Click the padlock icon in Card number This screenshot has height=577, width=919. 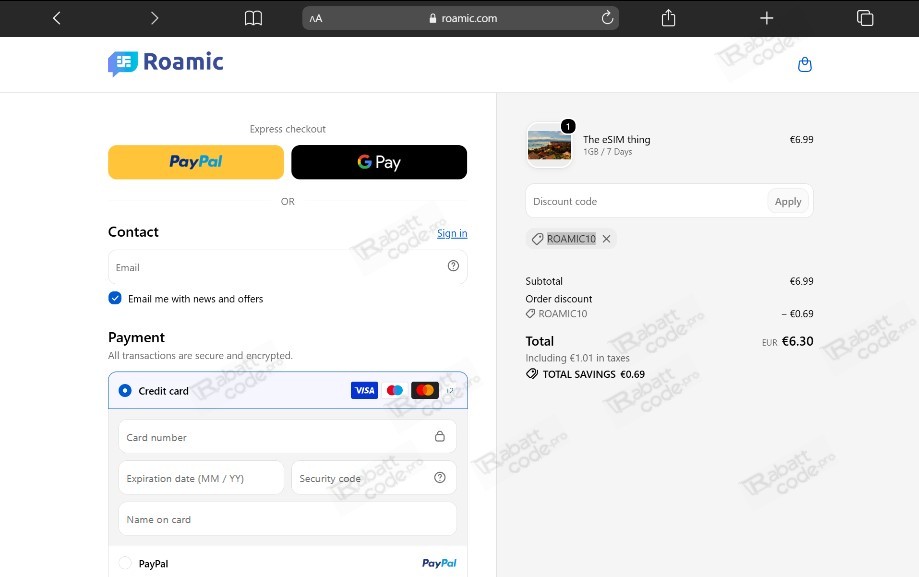point(440,436)
